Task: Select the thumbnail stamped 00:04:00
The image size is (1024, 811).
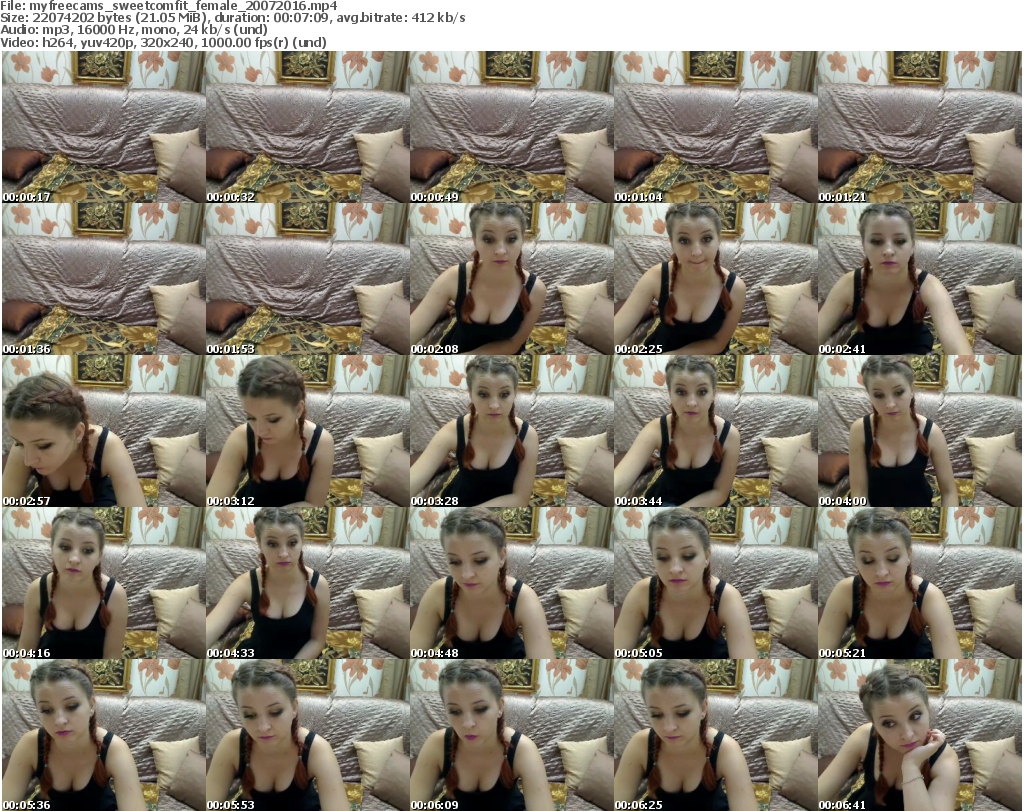Action: pyautogui.click(x=919, y=431)
